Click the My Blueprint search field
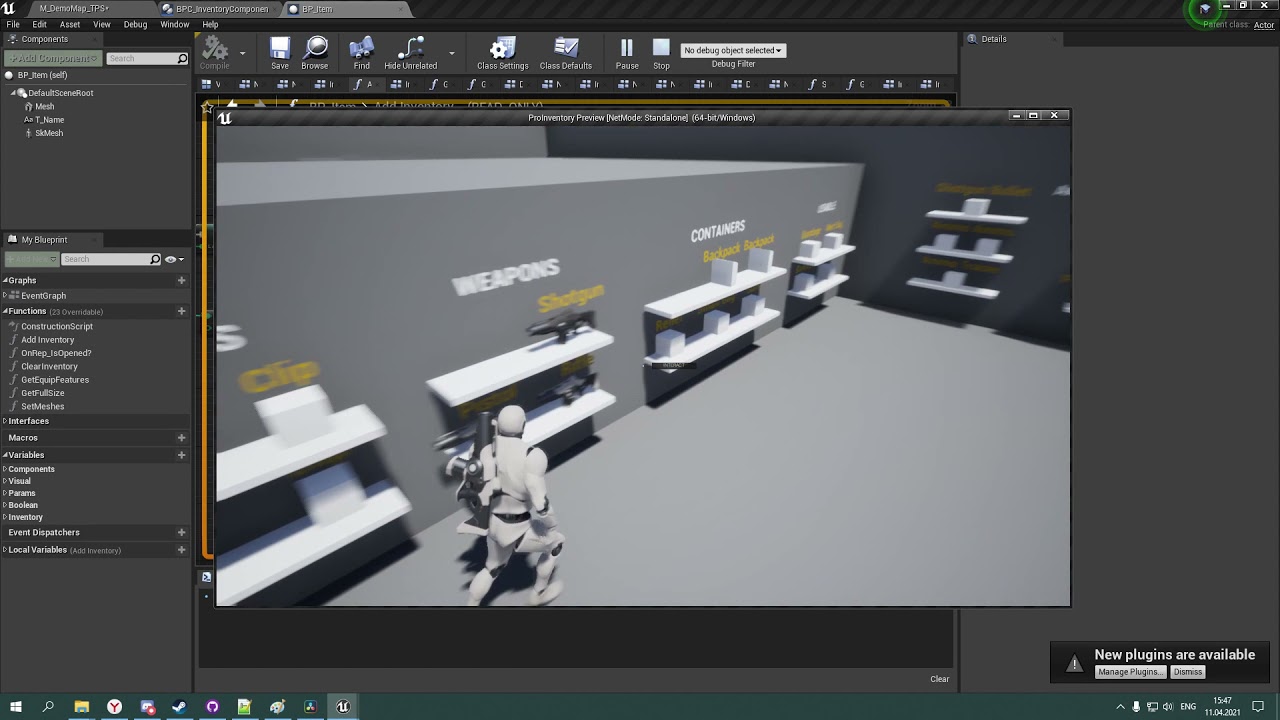Image resolution: width=1280 pixels, height=720 pixels. 111,259
